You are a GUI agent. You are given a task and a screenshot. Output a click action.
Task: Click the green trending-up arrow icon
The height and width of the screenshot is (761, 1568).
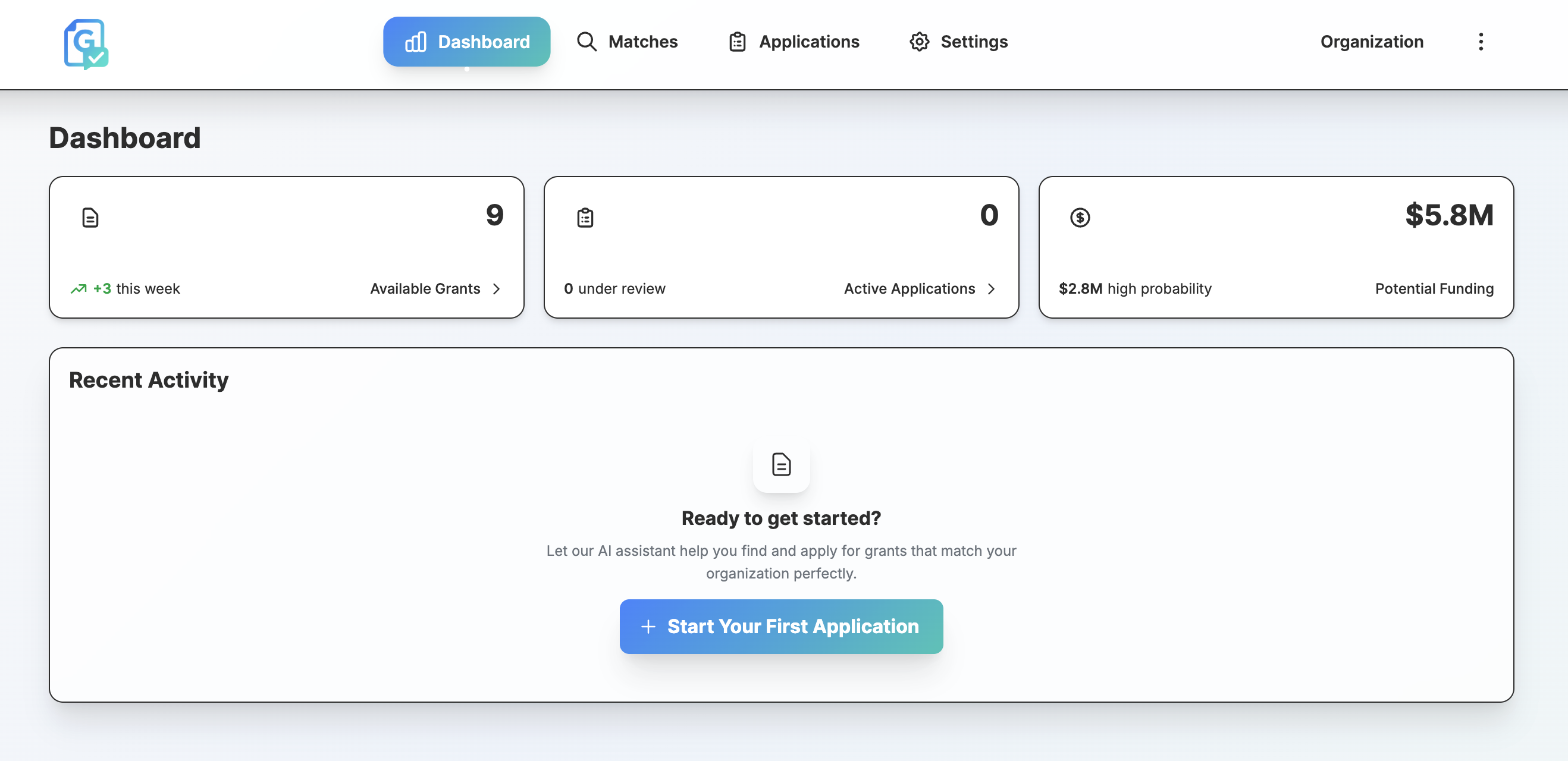tap(79, 289)
